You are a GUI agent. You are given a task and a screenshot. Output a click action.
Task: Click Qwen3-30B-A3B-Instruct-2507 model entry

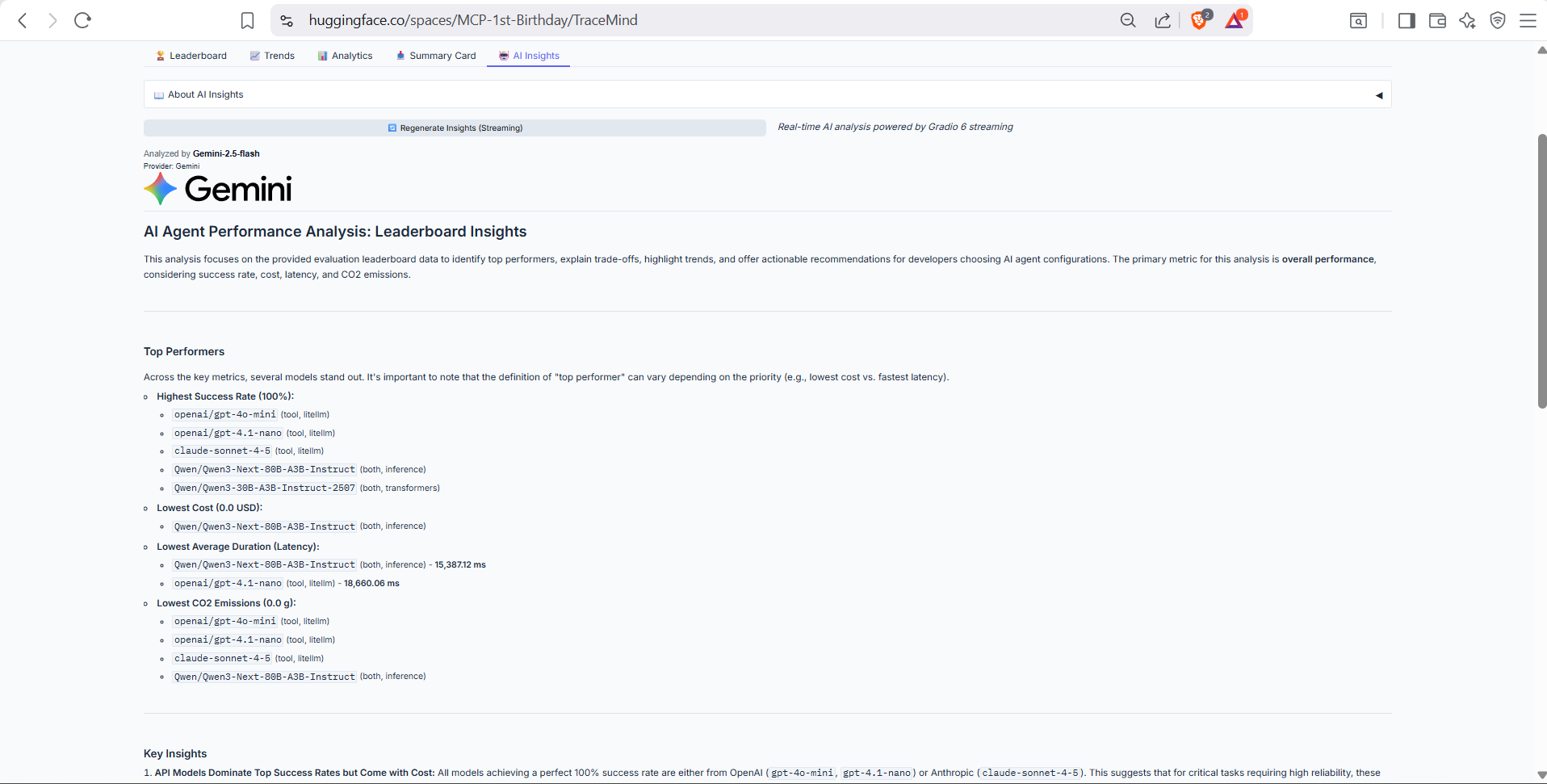click(264, 488)
